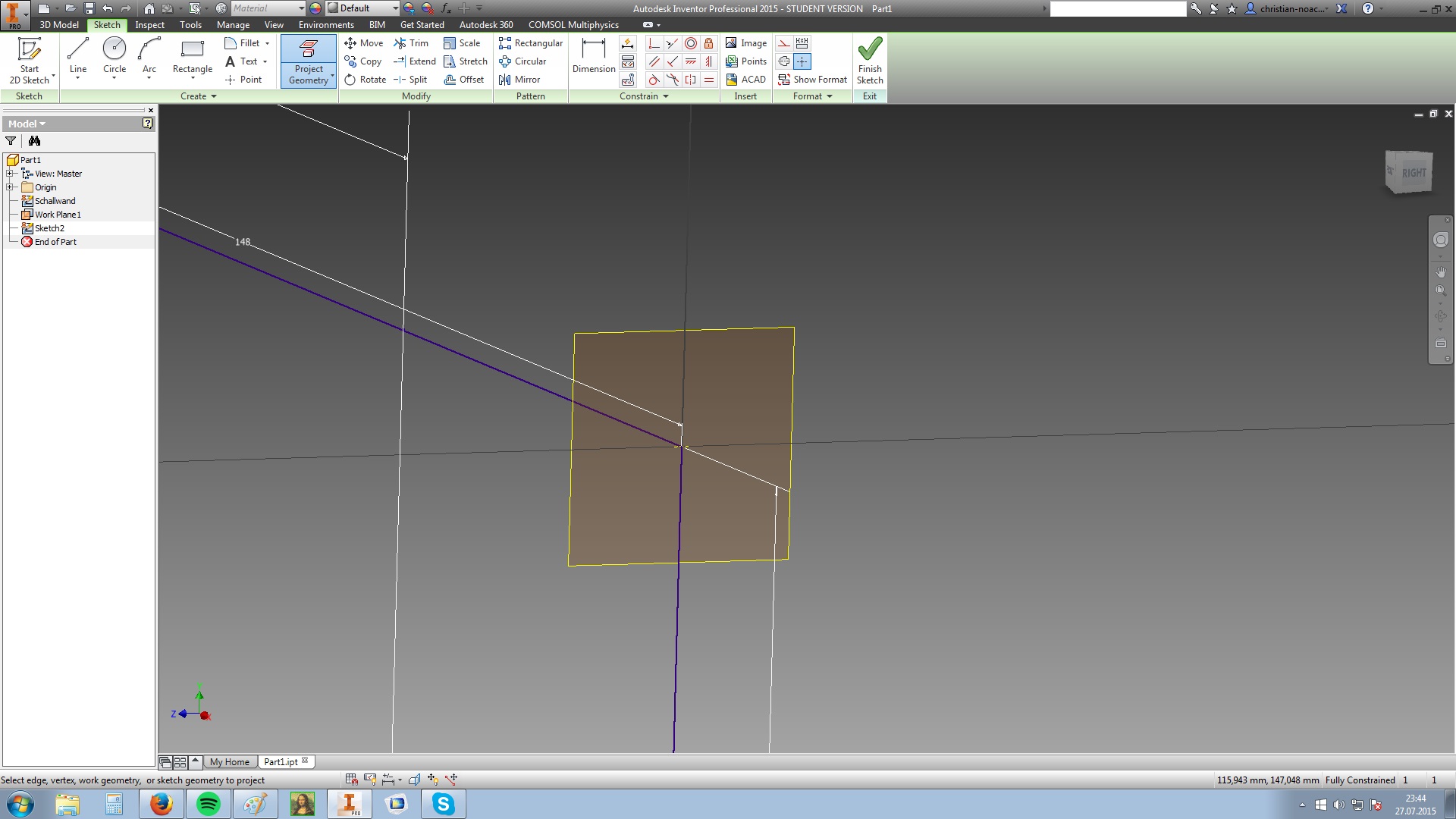Apply the Fix lock constraint
Screen dimensions: 1456x819
[x=708, y=43]
